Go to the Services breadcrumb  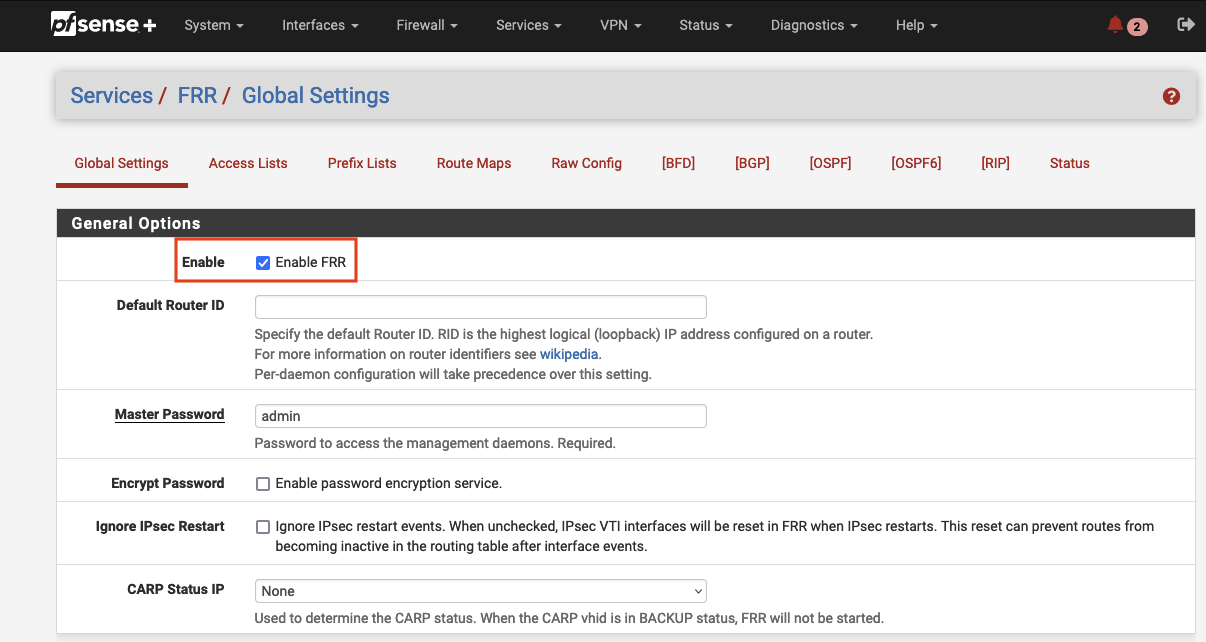(x=111, y=95)
